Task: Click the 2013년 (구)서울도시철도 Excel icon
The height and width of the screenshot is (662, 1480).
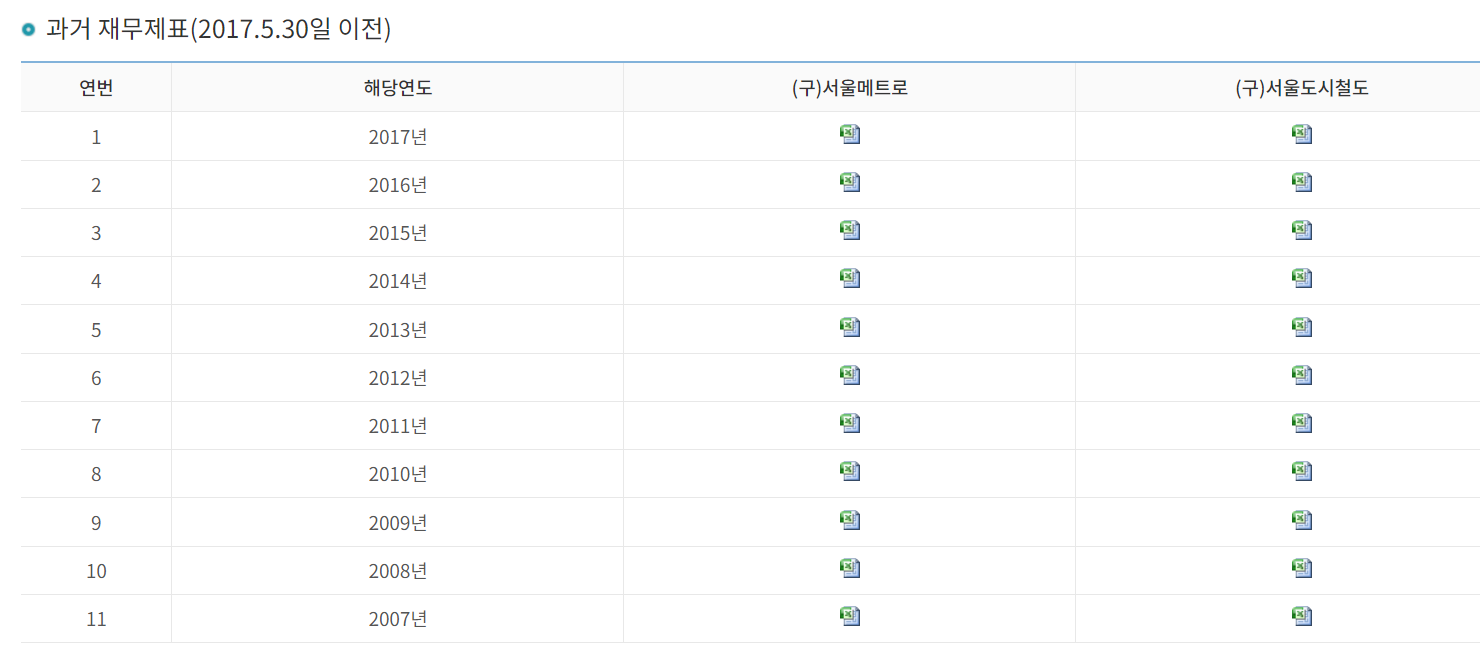Action: coord(1302,327)
